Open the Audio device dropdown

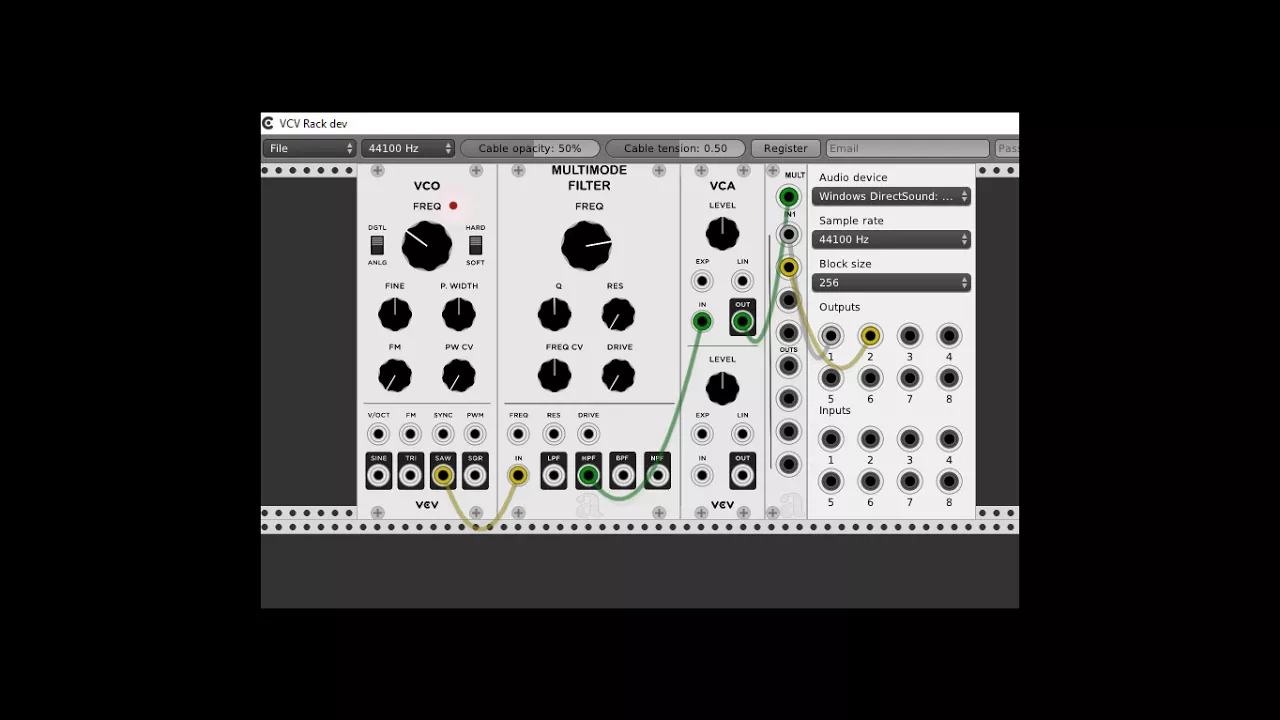[891, 196]
